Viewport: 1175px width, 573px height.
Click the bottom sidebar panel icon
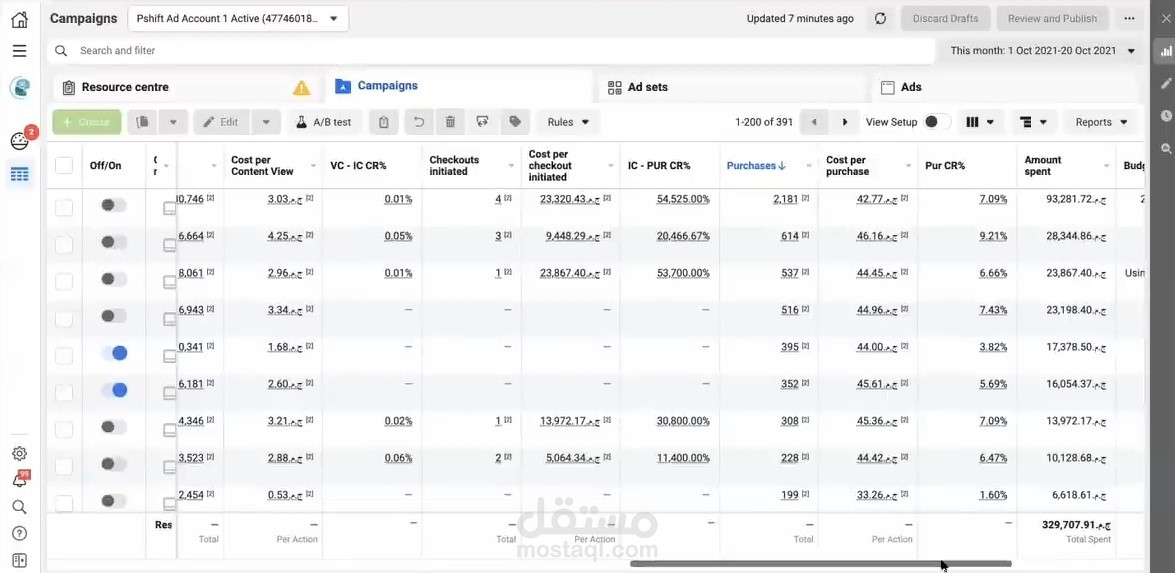point(19,560)
